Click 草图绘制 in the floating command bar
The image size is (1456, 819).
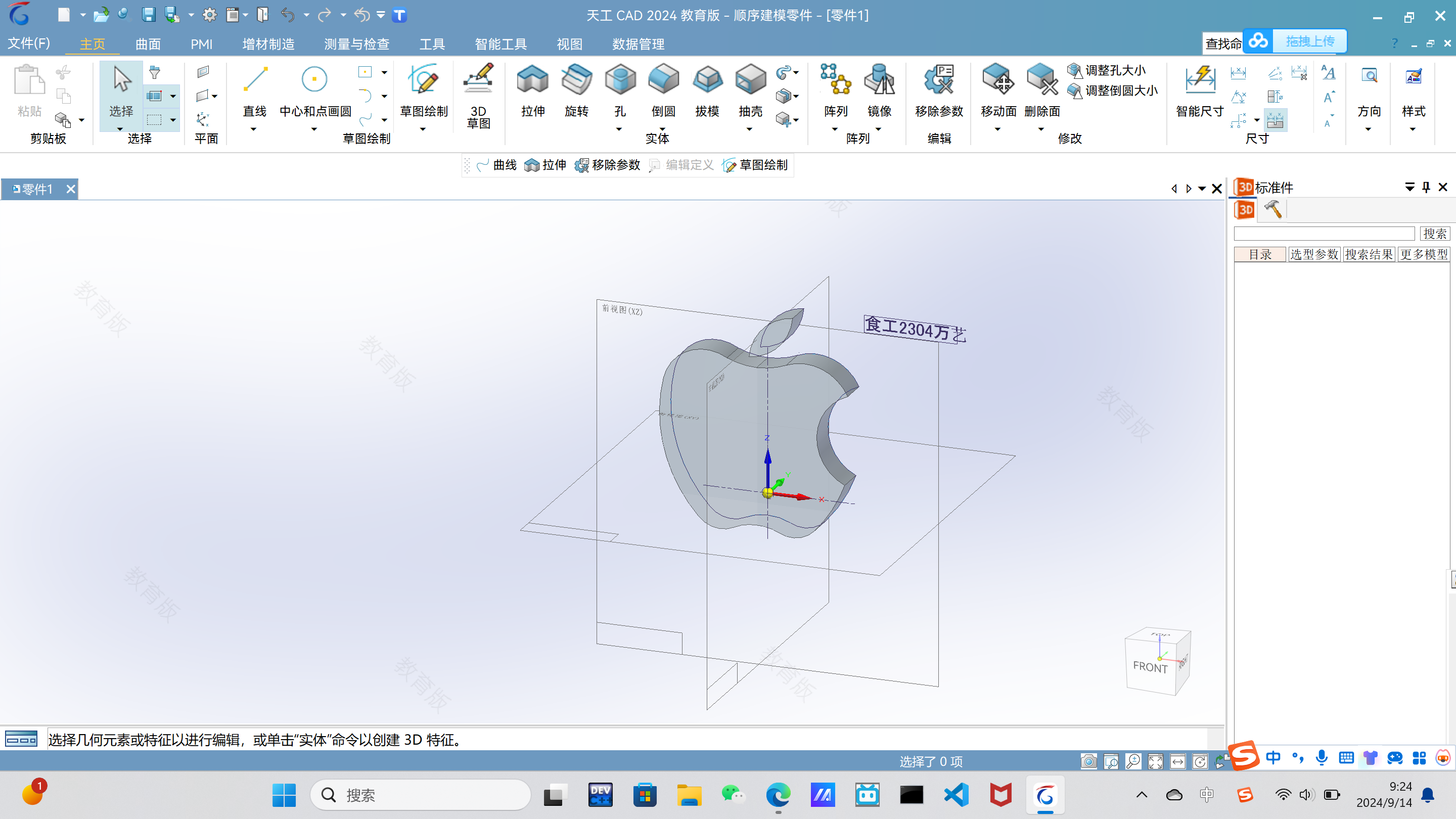coord(755,165)
